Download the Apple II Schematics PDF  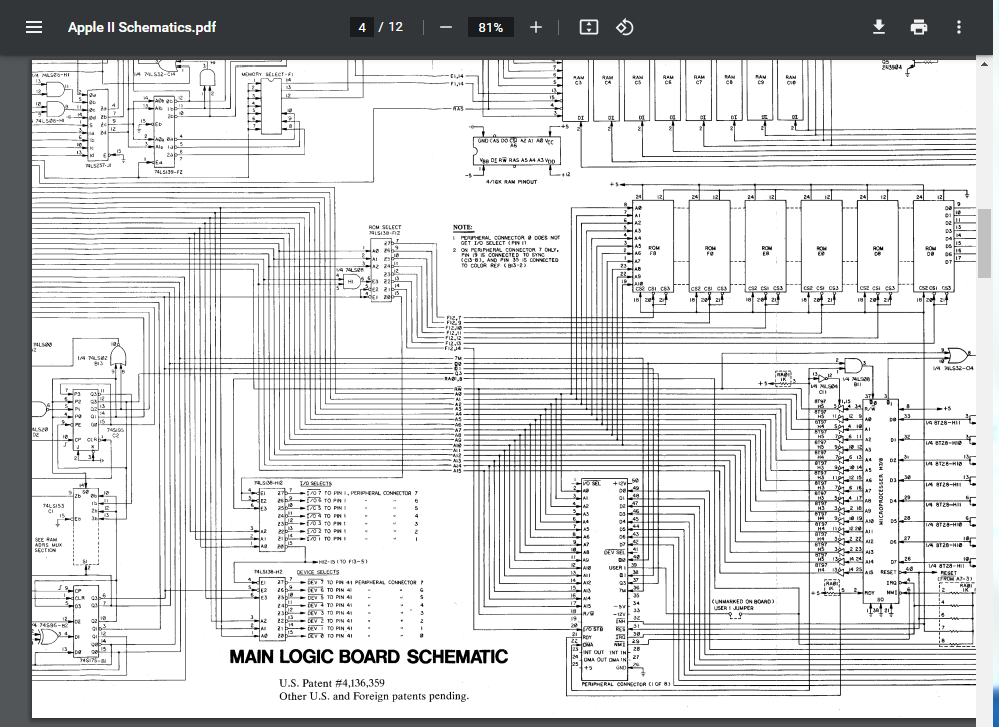[879, 27]
